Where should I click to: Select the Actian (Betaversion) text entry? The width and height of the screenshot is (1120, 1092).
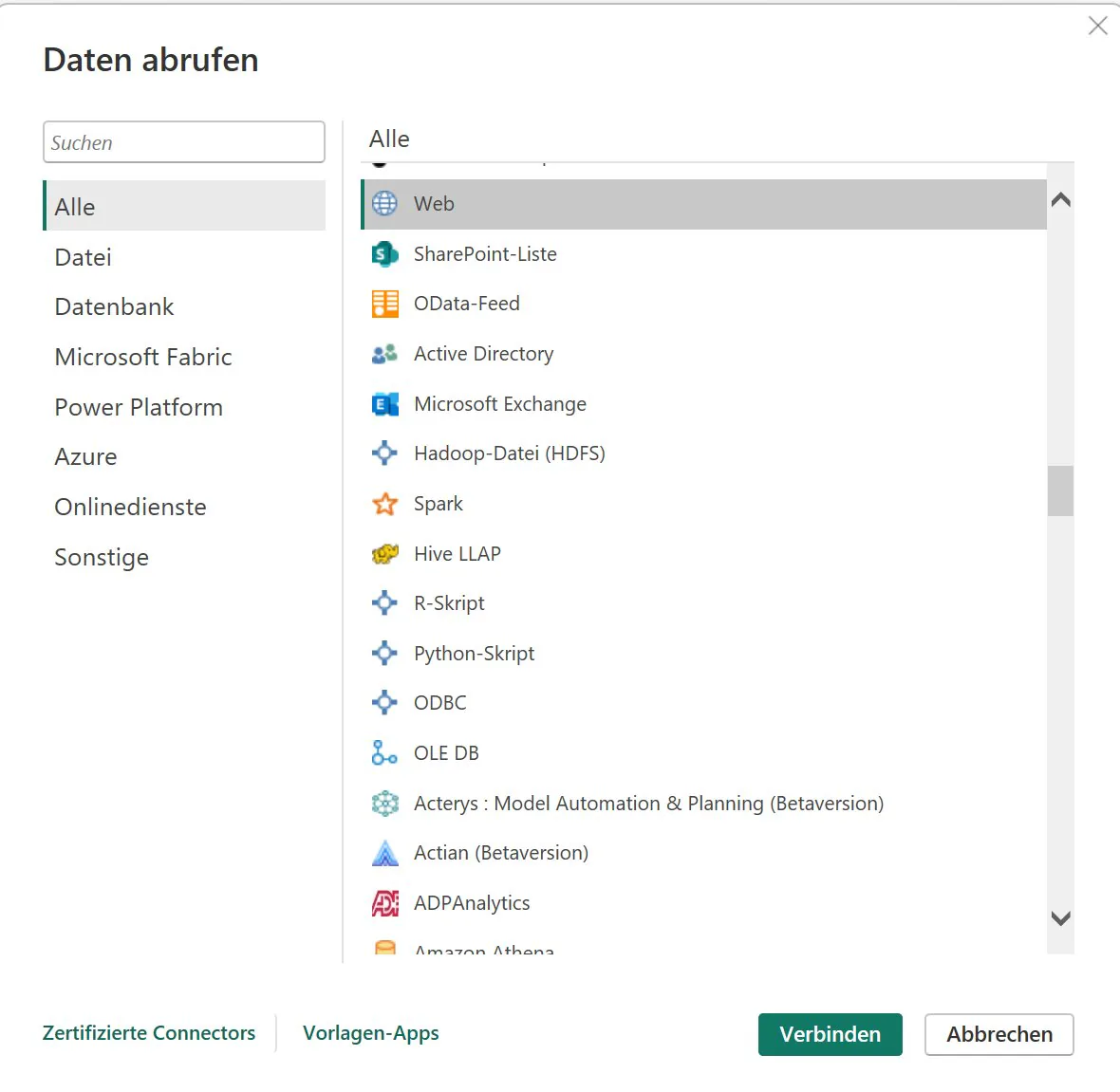point(501,853)
